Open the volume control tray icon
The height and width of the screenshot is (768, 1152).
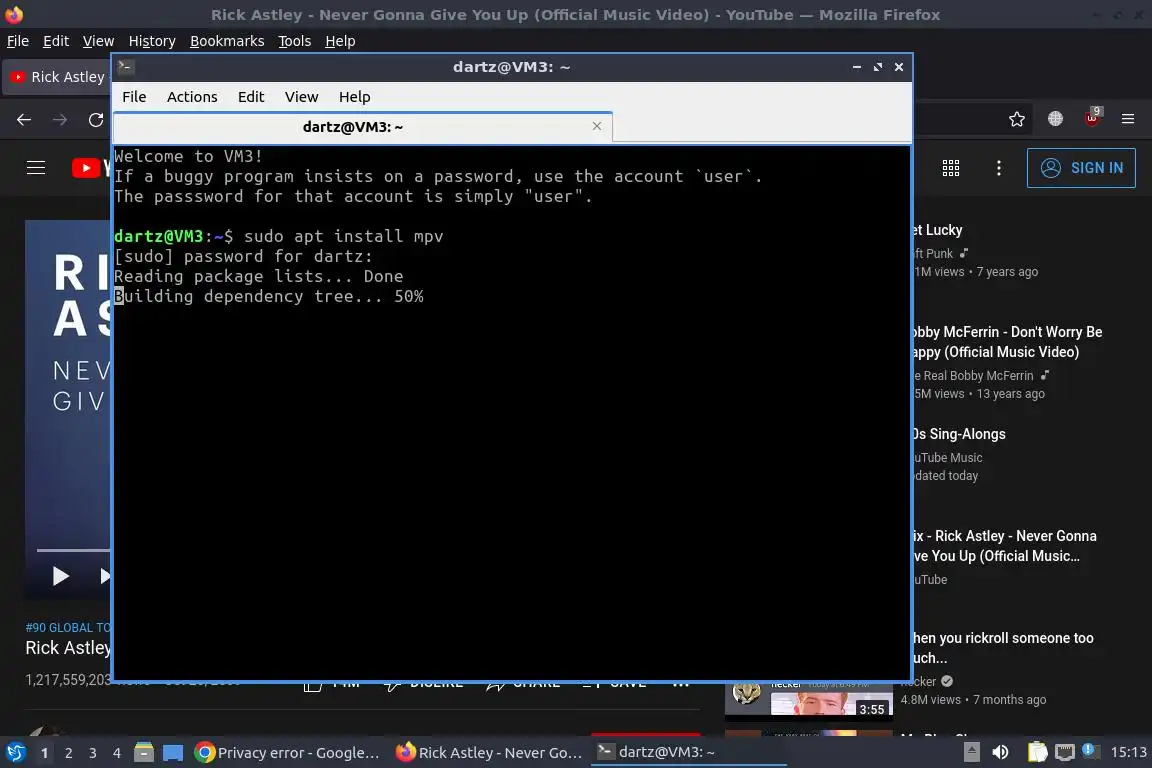pos(1000,752)
